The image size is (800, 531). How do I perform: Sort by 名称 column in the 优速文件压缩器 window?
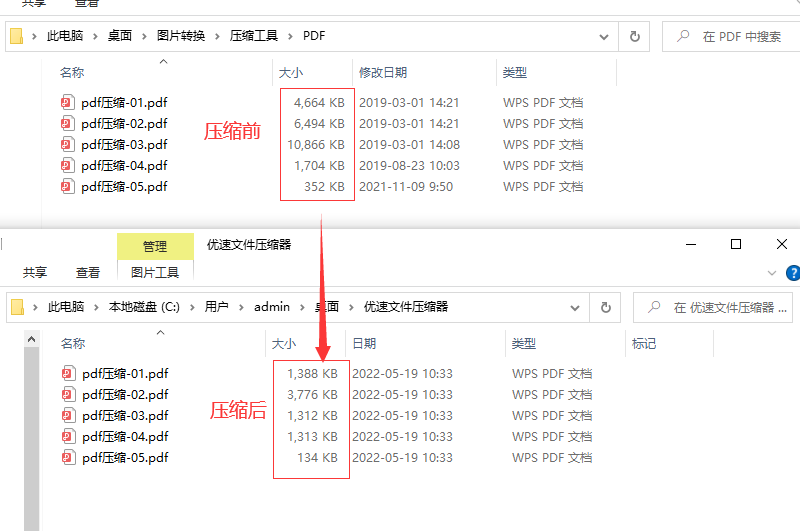73,343
